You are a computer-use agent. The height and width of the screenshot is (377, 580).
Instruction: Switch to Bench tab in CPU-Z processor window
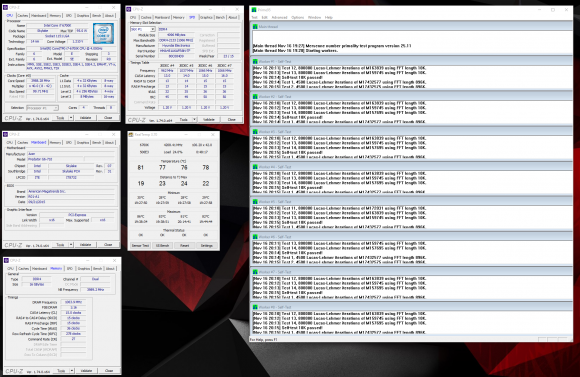click(97, 16)
